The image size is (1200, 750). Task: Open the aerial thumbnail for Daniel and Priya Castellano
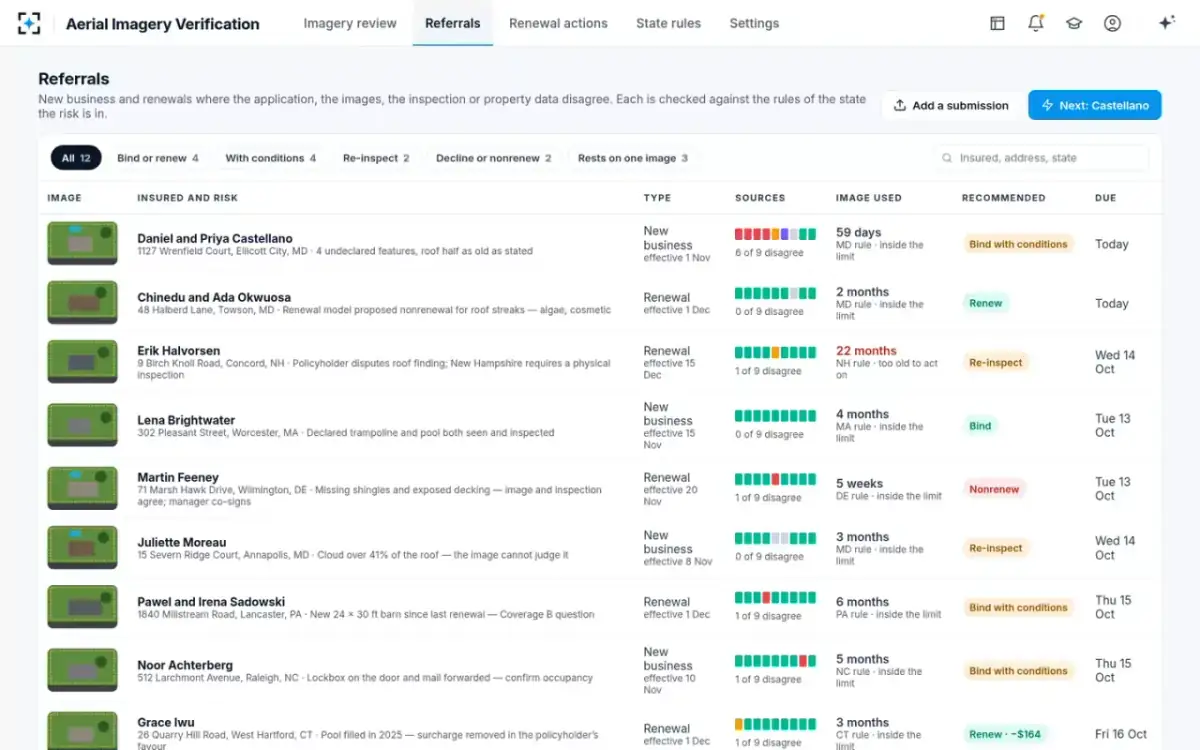82,243
